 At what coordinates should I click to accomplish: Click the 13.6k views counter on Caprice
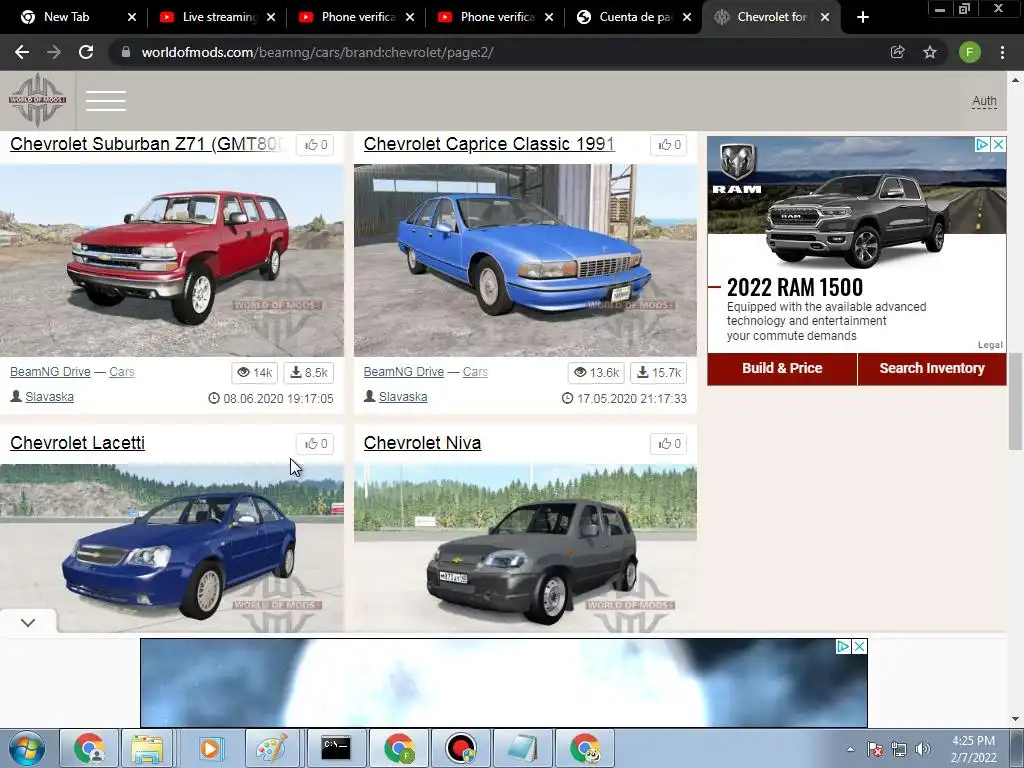(596, 372)
